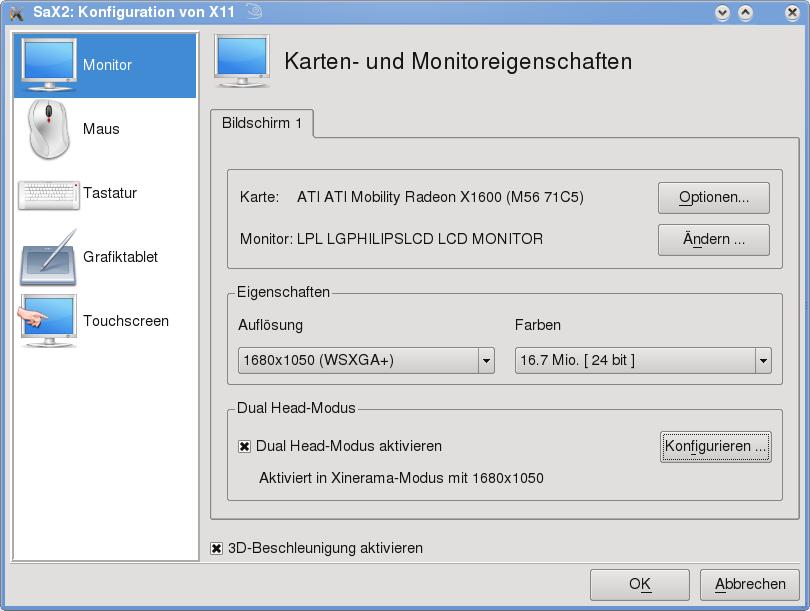The image size is (810, 611).
Task: Select the Maus mouse icon
Action: click(x=49, y=129)
